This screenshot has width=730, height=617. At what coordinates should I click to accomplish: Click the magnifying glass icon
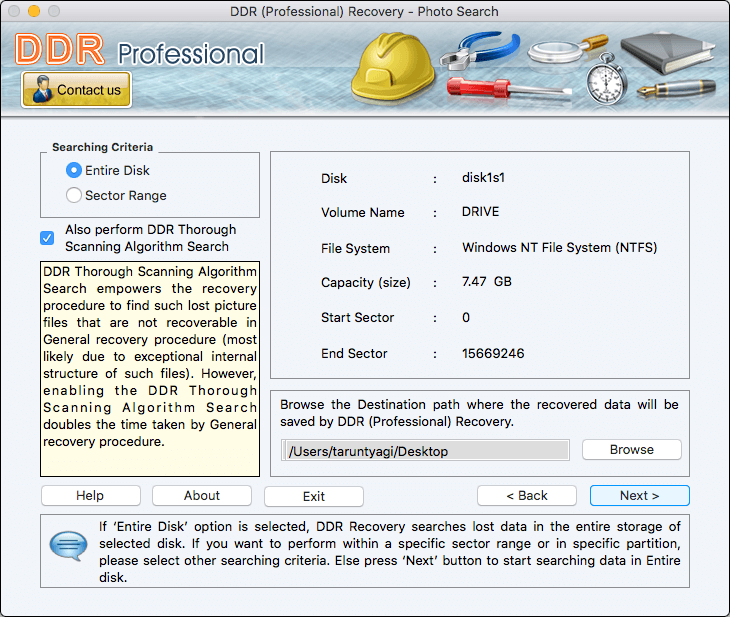[x=567, y=49]
